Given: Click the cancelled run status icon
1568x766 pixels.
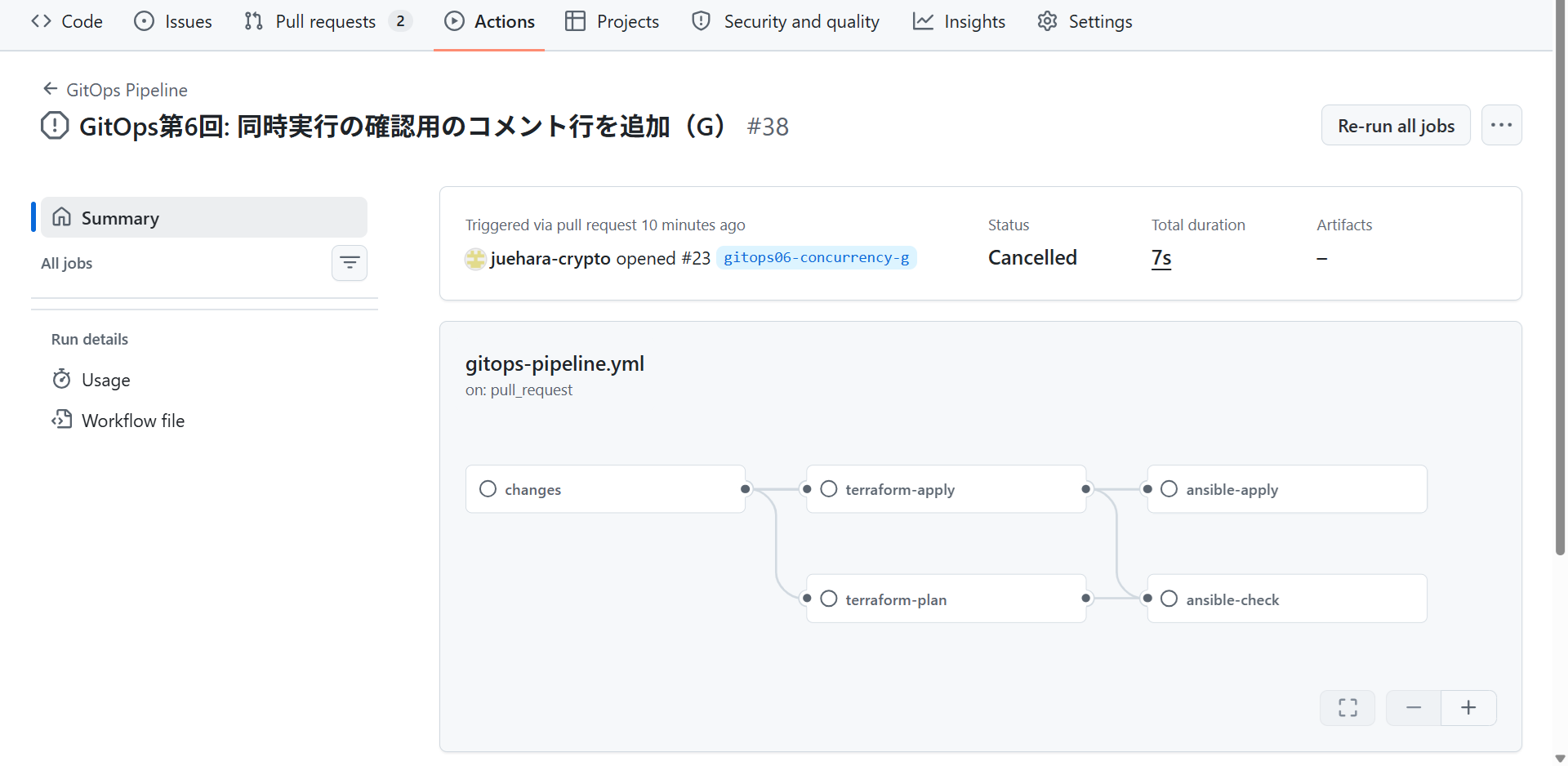Looking at the screenshot, I should pos(55,125).
